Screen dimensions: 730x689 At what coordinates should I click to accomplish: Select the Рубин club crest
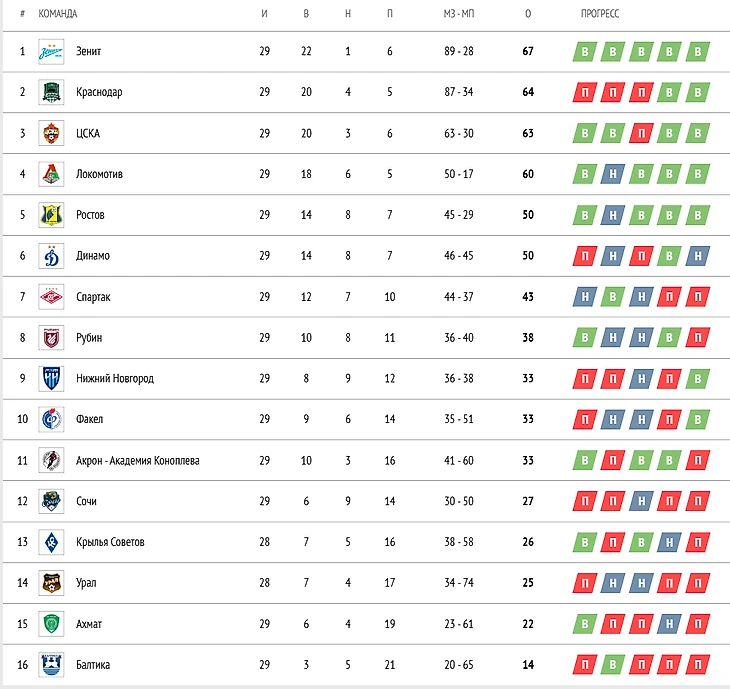click(51, 338)
